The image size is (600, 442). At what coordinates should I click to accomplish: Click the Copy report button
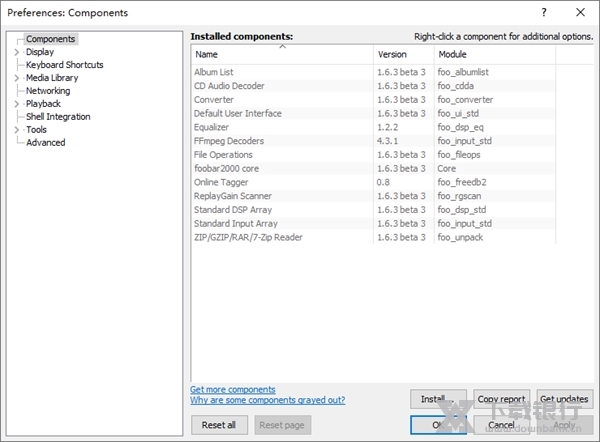point(502,399)
